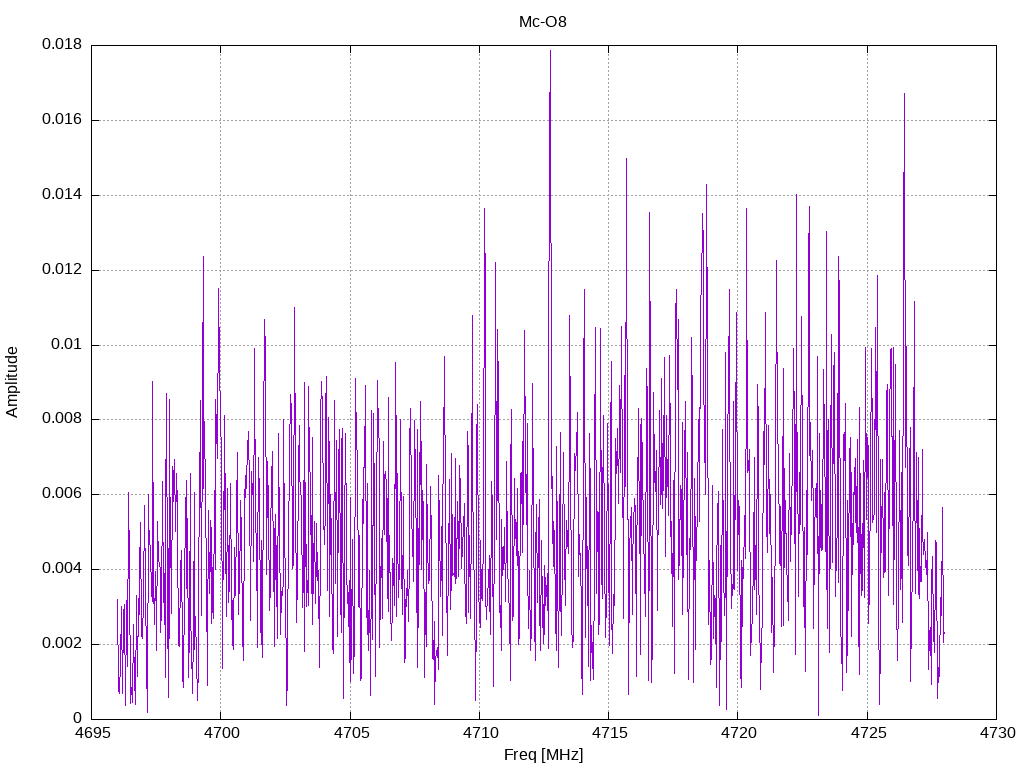Click the Amplitude axis label
1024x768 pixels.
[x=12, y=382]
